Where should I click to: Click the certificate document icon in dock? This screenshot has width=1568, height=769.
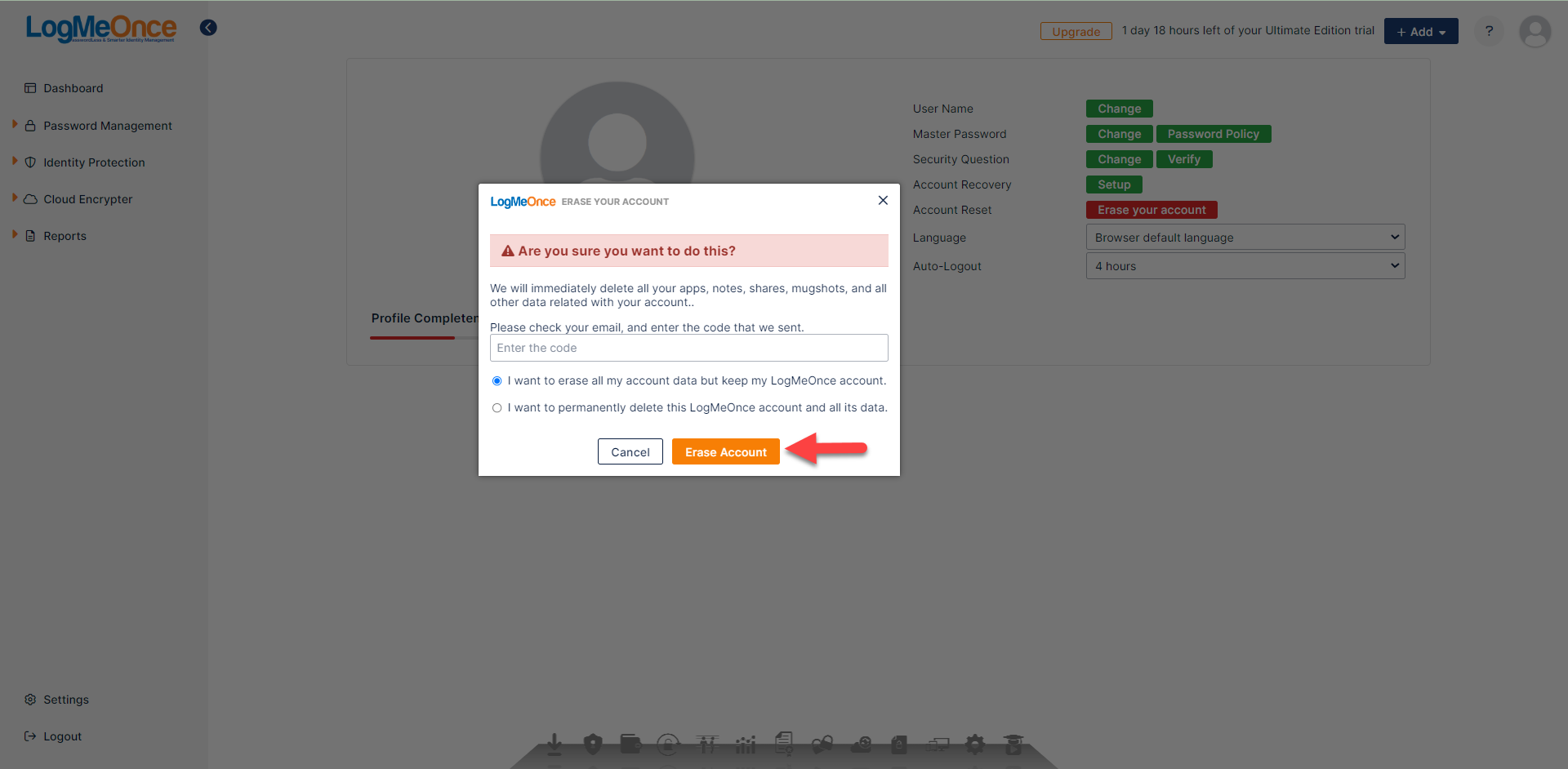pos(784,744)
